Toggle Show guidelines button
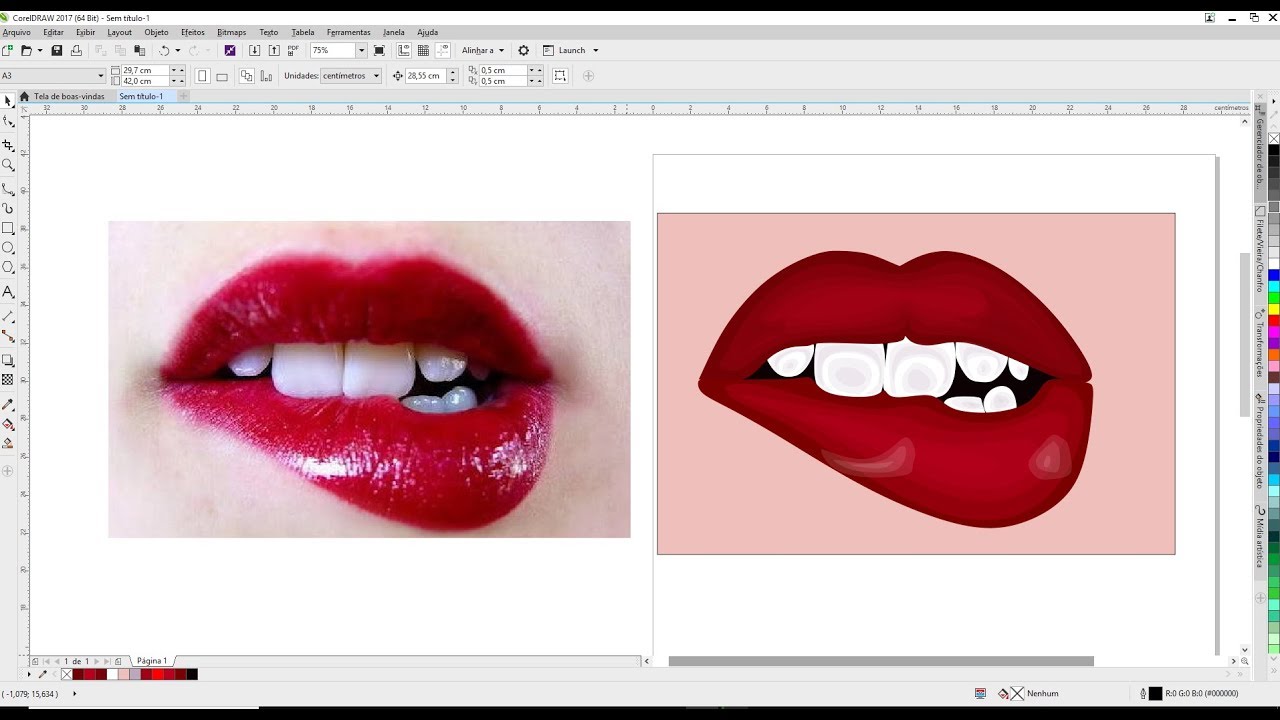Viewport: 1280px width, 720px height. pyautogui.click(x=442, y=50)
